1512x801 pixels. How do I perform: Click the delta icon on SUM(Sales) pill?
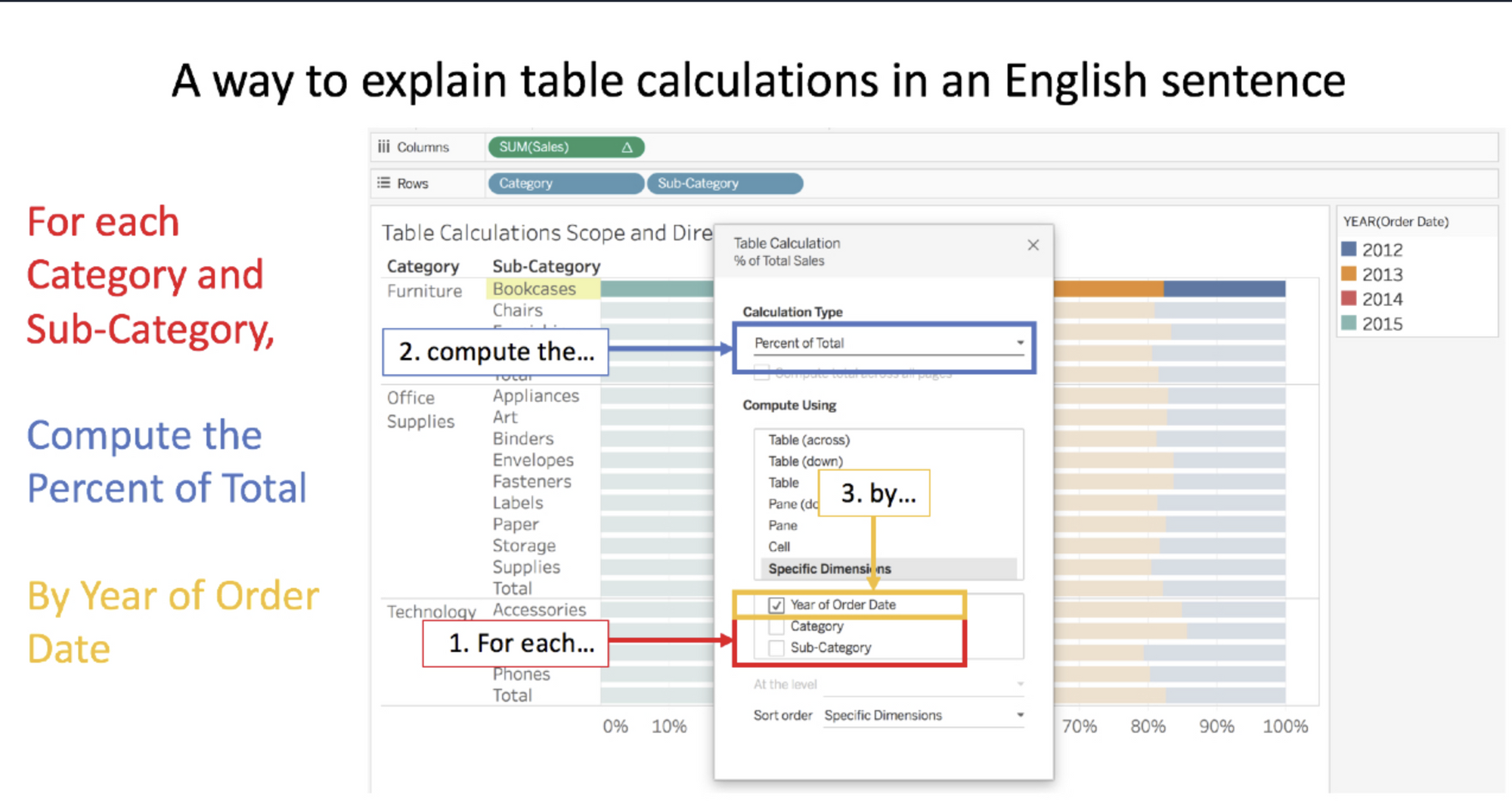[x=627, y=147]
